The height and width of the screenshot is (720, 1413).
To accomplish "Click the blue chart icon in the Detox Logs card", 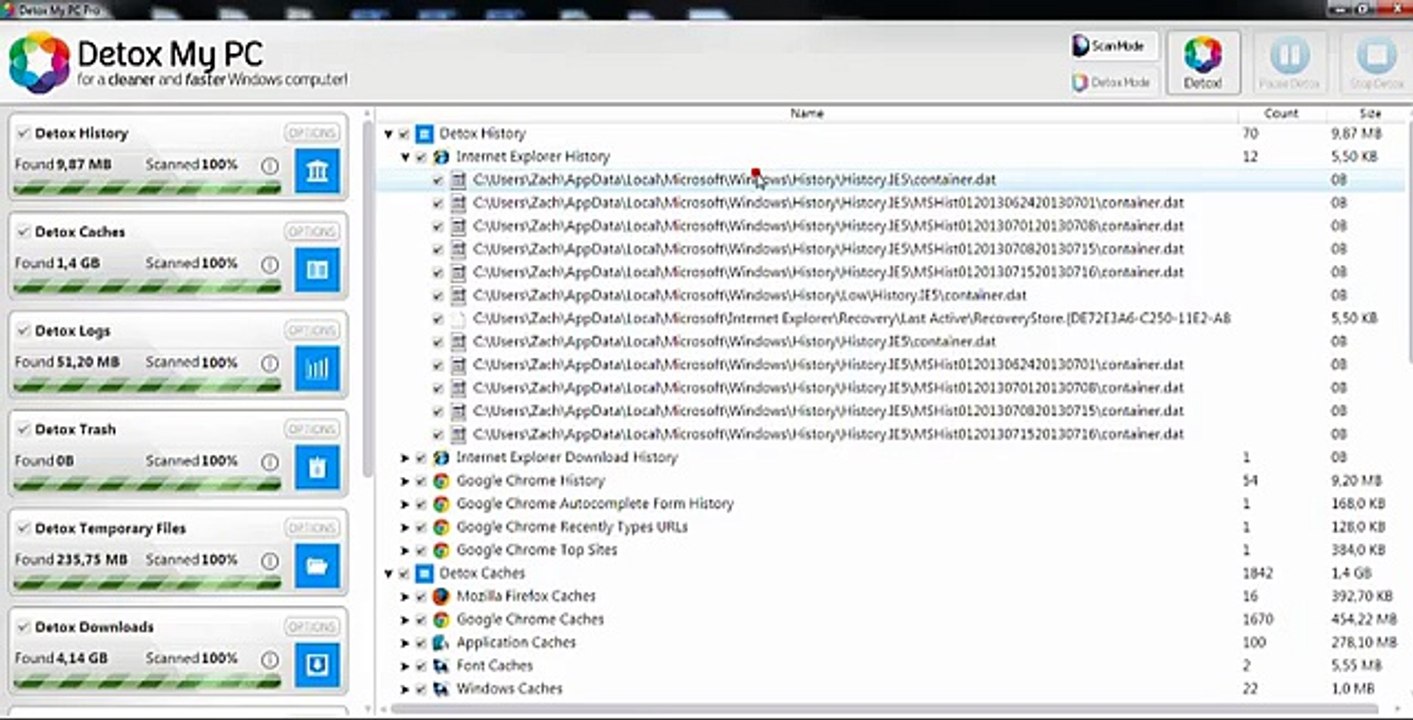I will click(317, 368).
